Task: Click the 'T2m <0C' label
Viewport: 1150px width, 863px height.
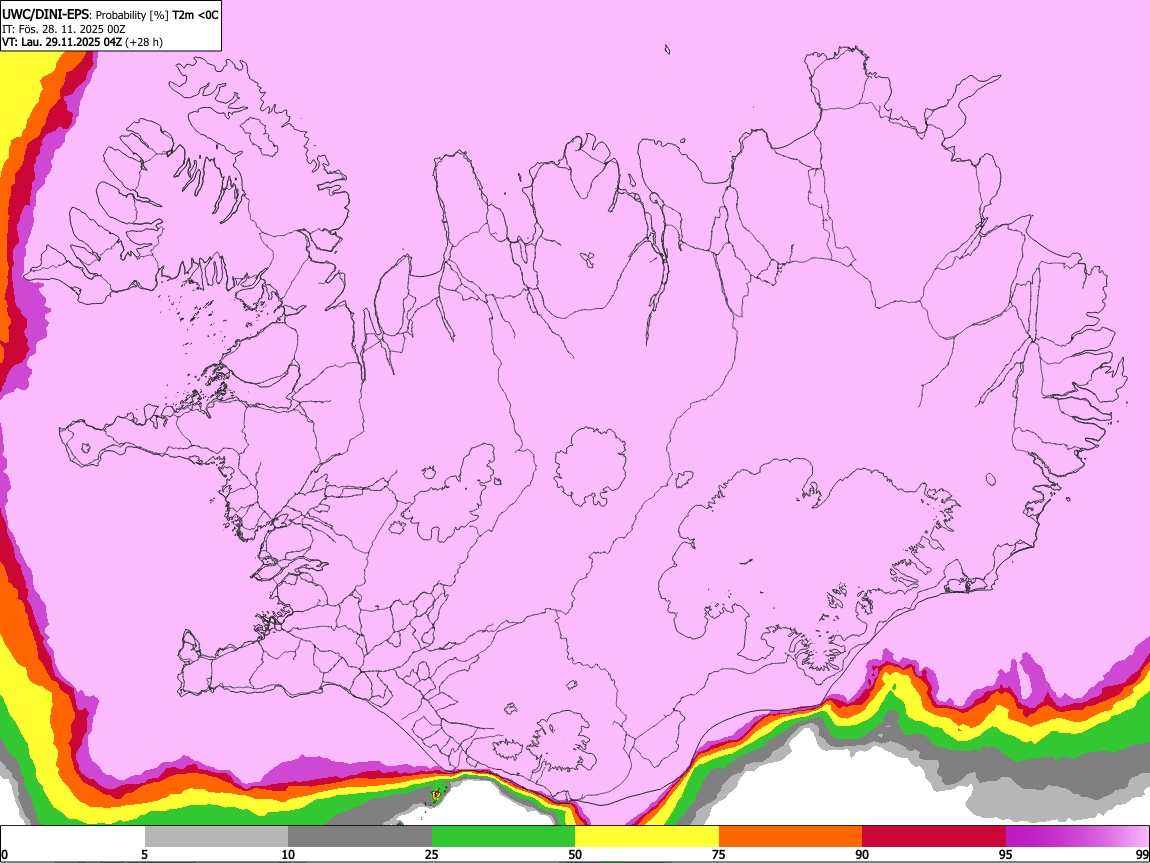Action: tap(196, 15)
